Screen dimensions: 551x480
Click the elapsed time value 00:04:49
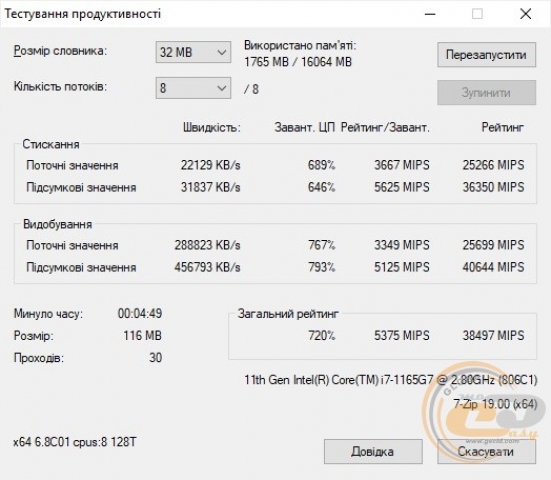140,313
